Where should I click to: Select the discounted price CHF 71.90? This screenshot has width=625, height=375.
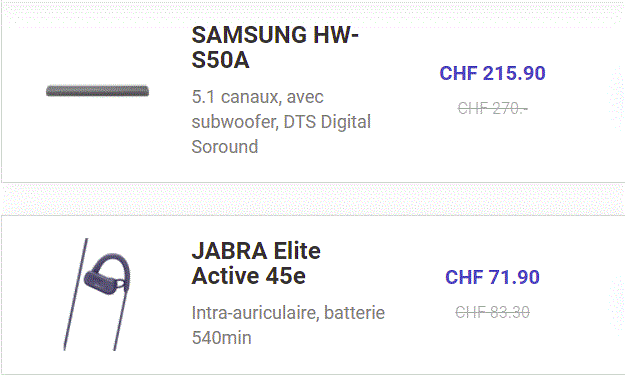[x=492, y=277]
